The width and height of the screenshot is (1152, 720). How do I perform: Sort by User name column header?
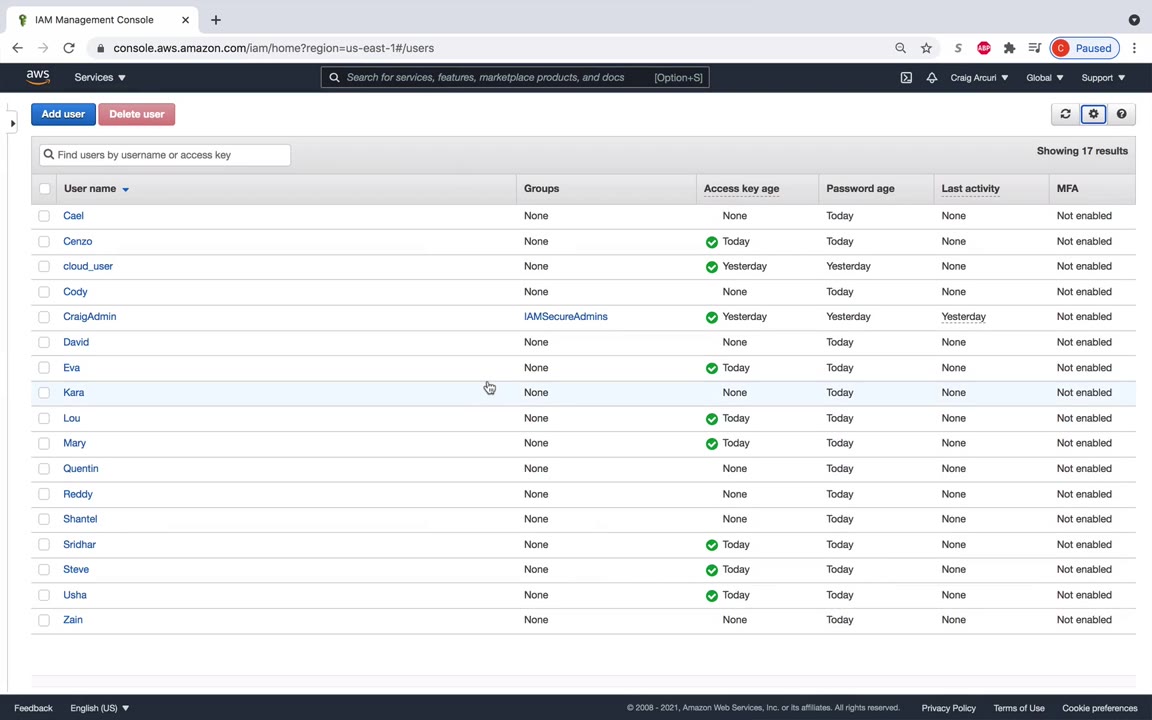point(90,188)
